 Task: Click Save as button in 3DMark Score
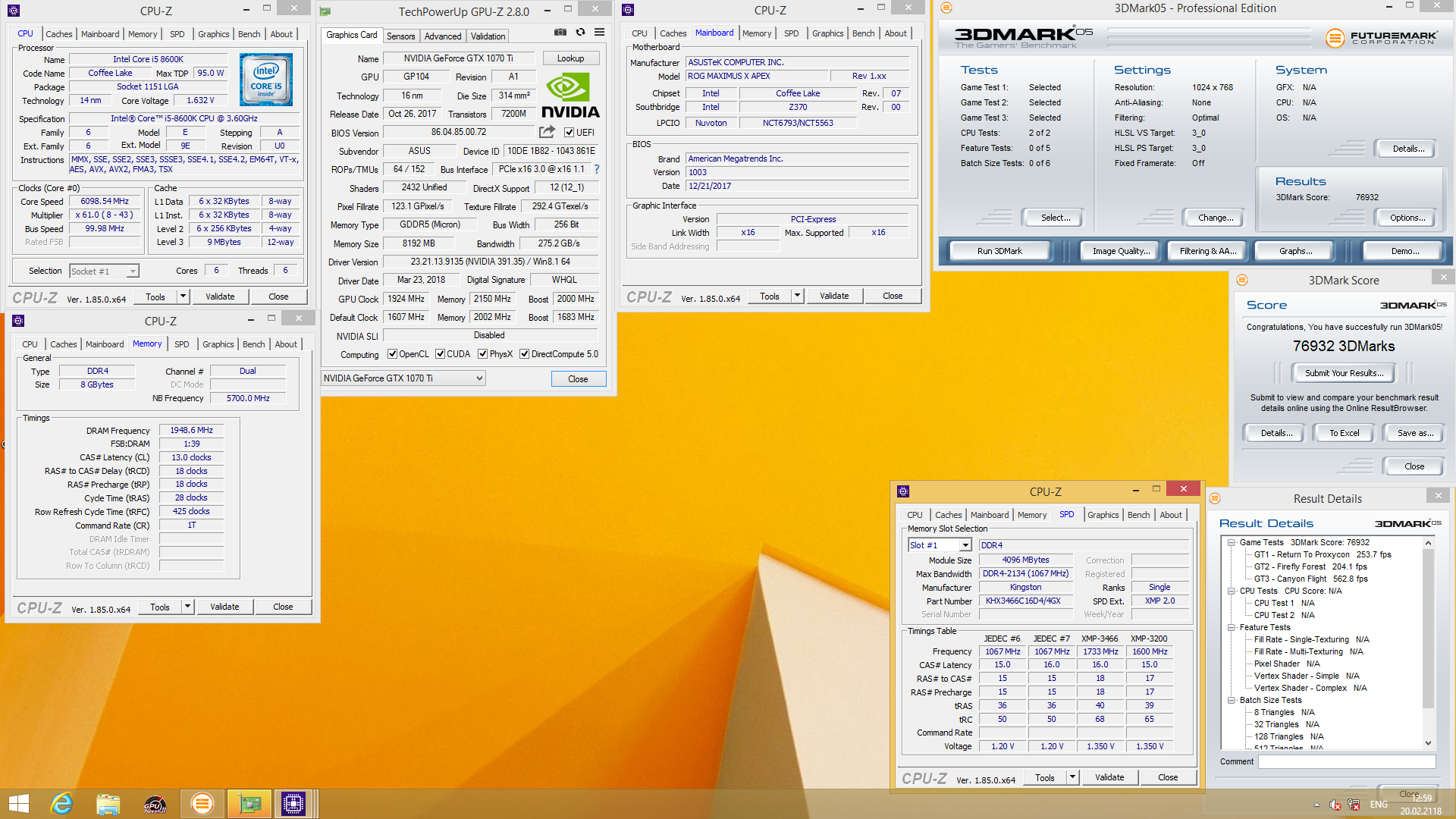pos(1415,433)
